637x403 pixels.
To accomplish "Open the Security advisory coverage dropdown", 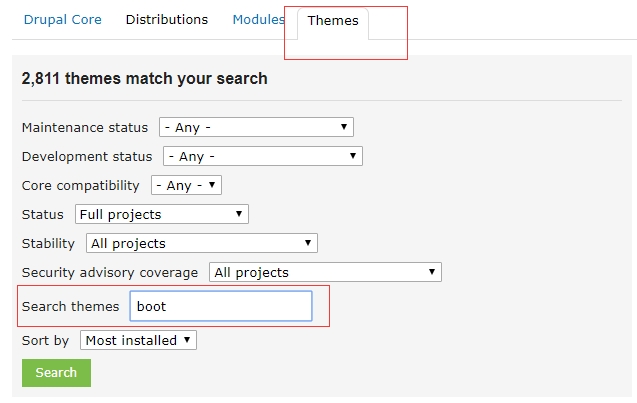I will point(325,273).
